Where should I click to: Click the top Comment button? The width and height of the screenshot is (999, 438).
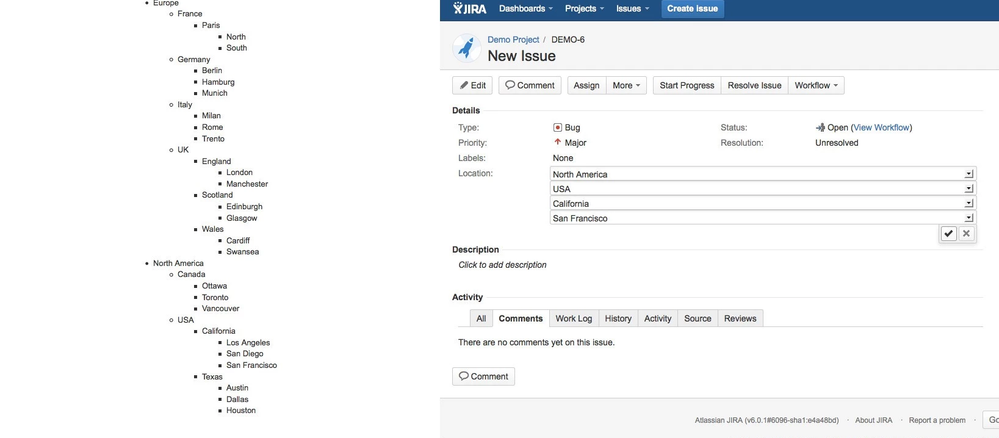(x=529, y=85)
